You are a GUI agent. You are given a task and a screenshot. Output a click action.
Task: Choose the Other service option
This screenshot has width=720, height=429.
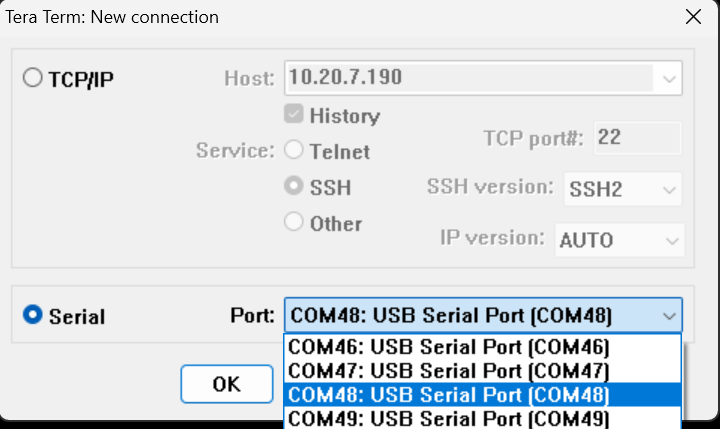(x=294, y=223)
